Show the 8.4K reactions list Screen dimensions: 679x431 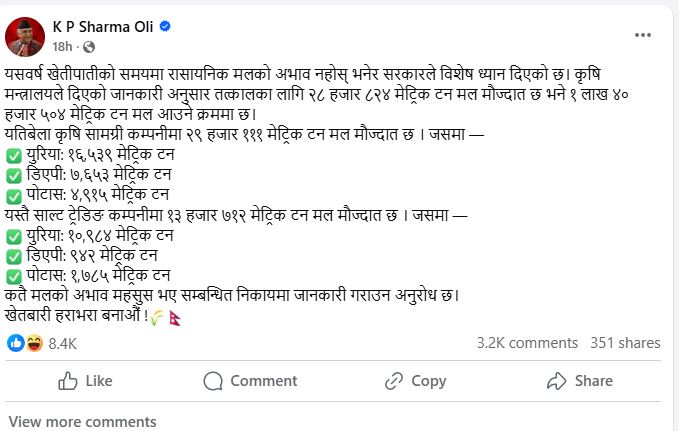63,343
